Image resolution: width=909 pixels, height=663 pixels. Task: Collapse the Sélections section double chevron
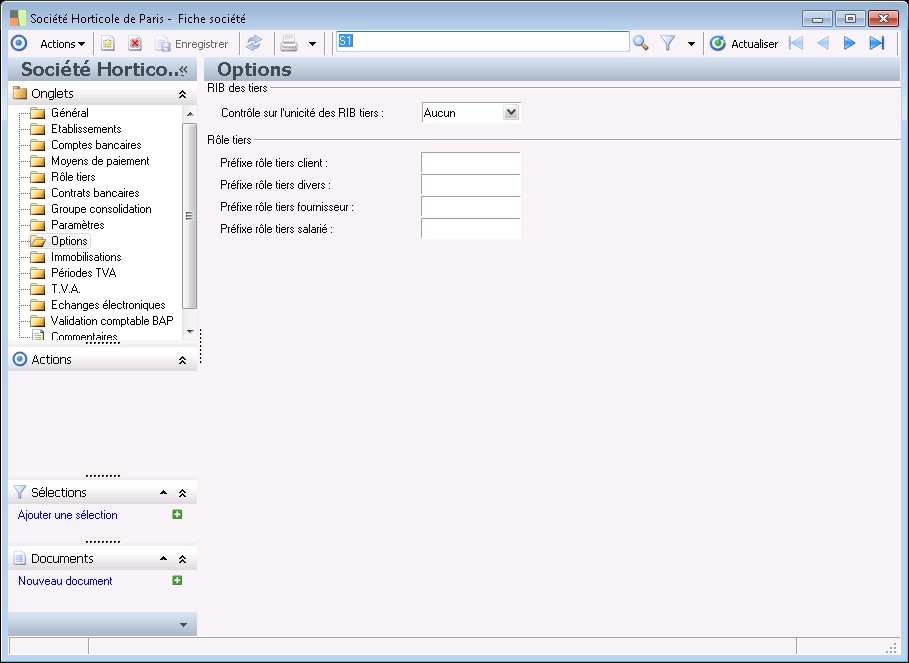[183, 493]
